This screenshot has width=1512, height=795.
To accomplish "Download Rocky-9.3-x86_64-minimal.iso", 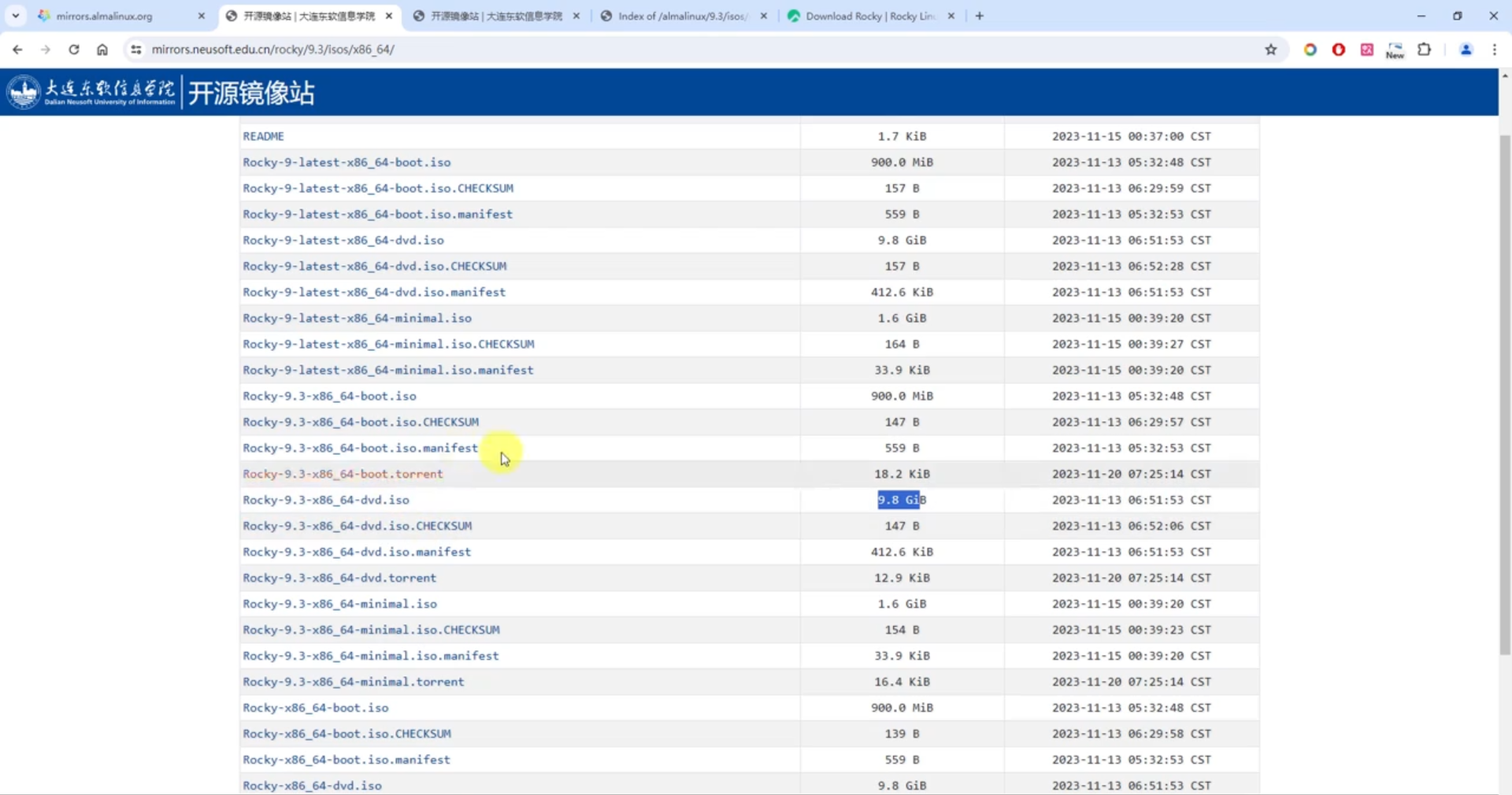I will [x=339, y=604].
